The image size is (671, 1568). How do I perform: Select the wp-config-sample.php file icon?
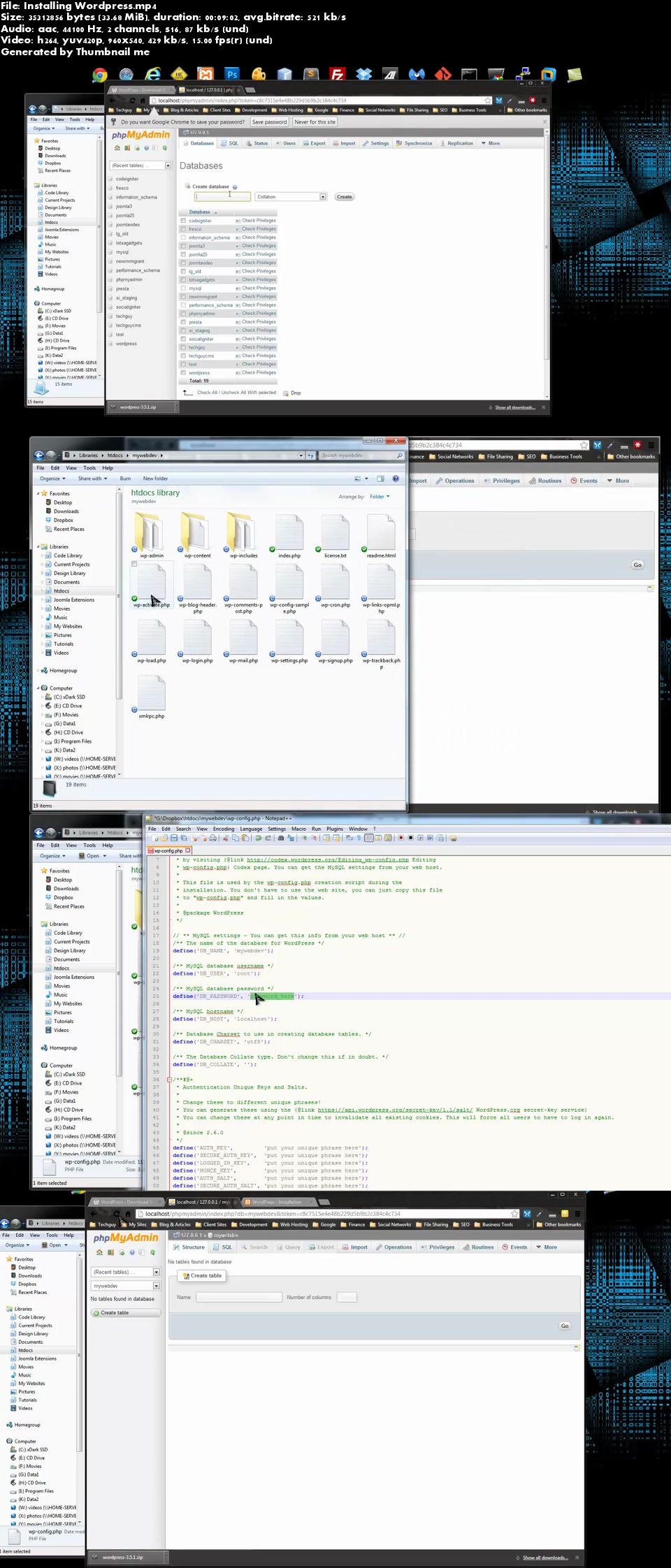[289, 580]
